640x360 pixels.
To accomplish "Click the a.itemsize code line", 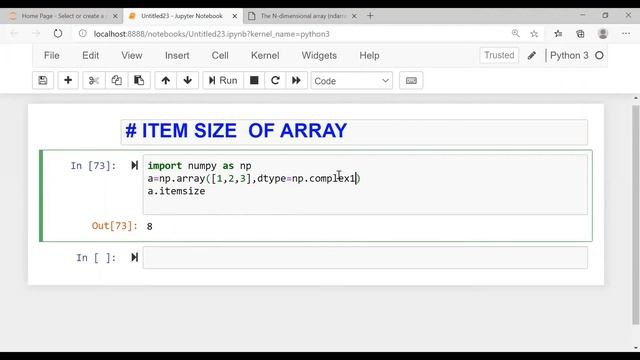I will pos(176,191).
